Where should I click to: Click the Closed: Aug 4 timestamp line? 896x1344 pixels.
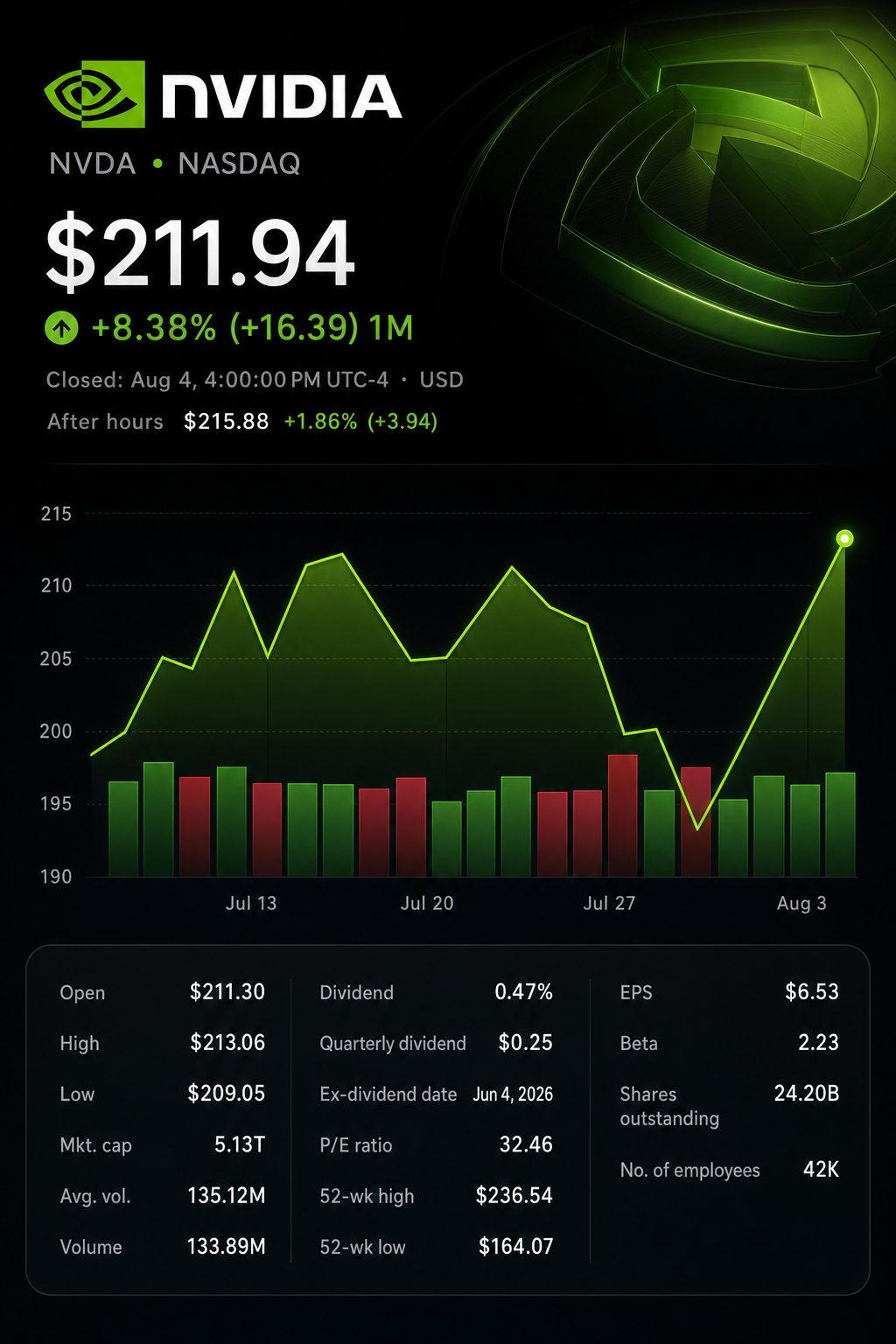pos(255,380)
